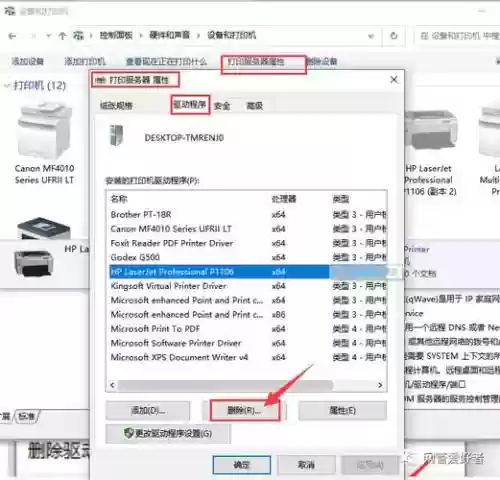The height and width of the screenshot is (480, 500).
Task: Select Foxit Reader PDF Printer Driver row
Action: (x=248, y=243)
